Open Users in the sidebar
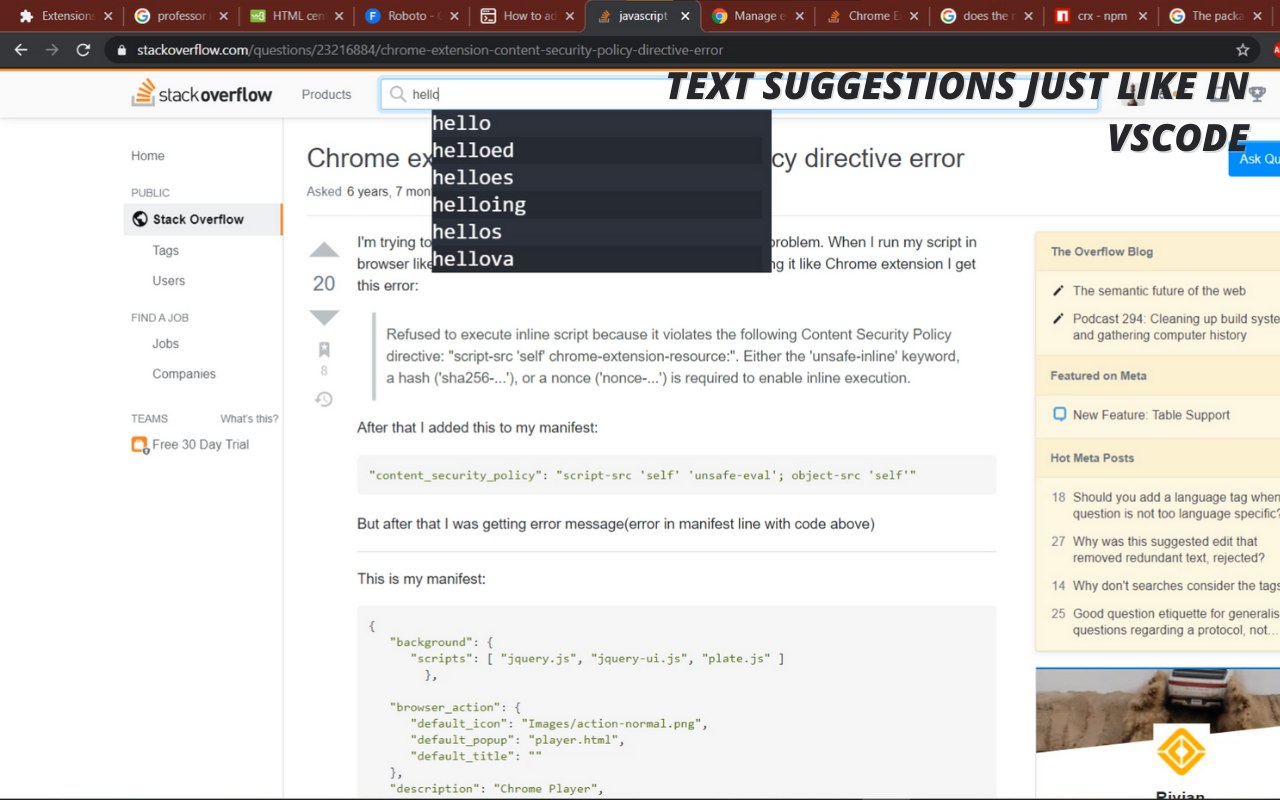Screen dimensions: 1280x800 tap(169, 281)
